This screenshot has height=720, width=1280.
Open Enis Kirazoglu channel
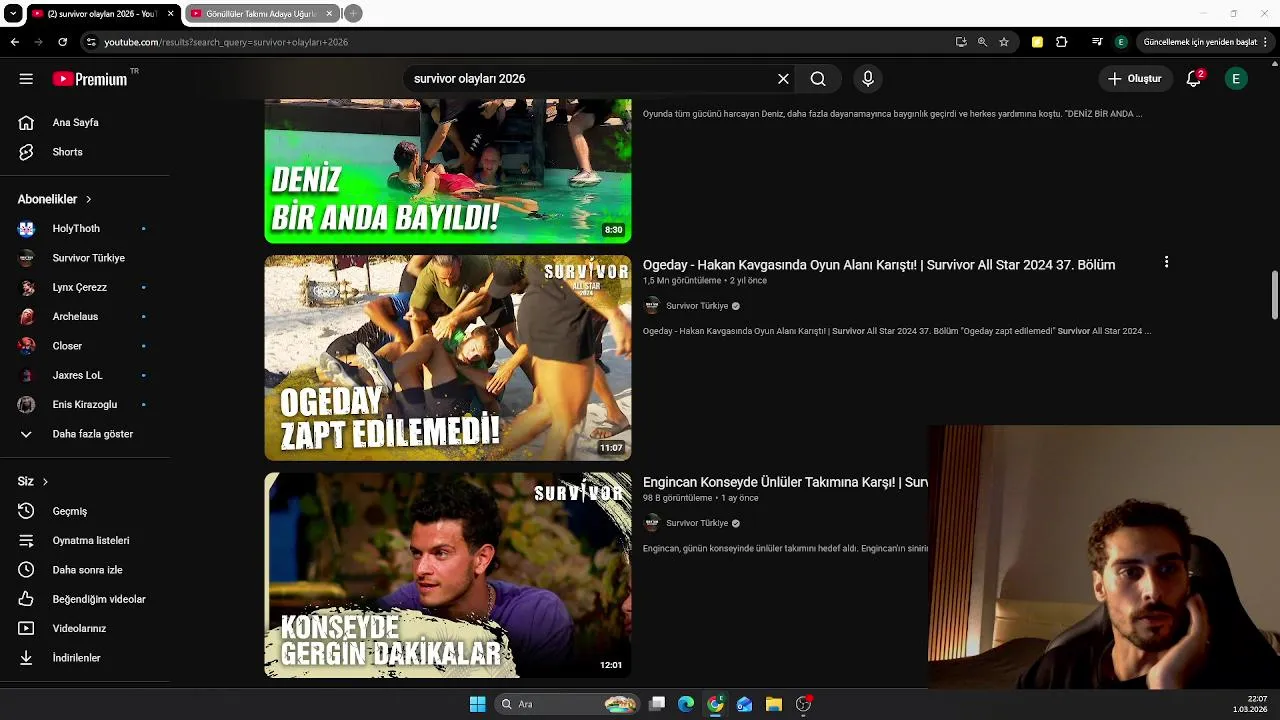(x=85, y=404)
